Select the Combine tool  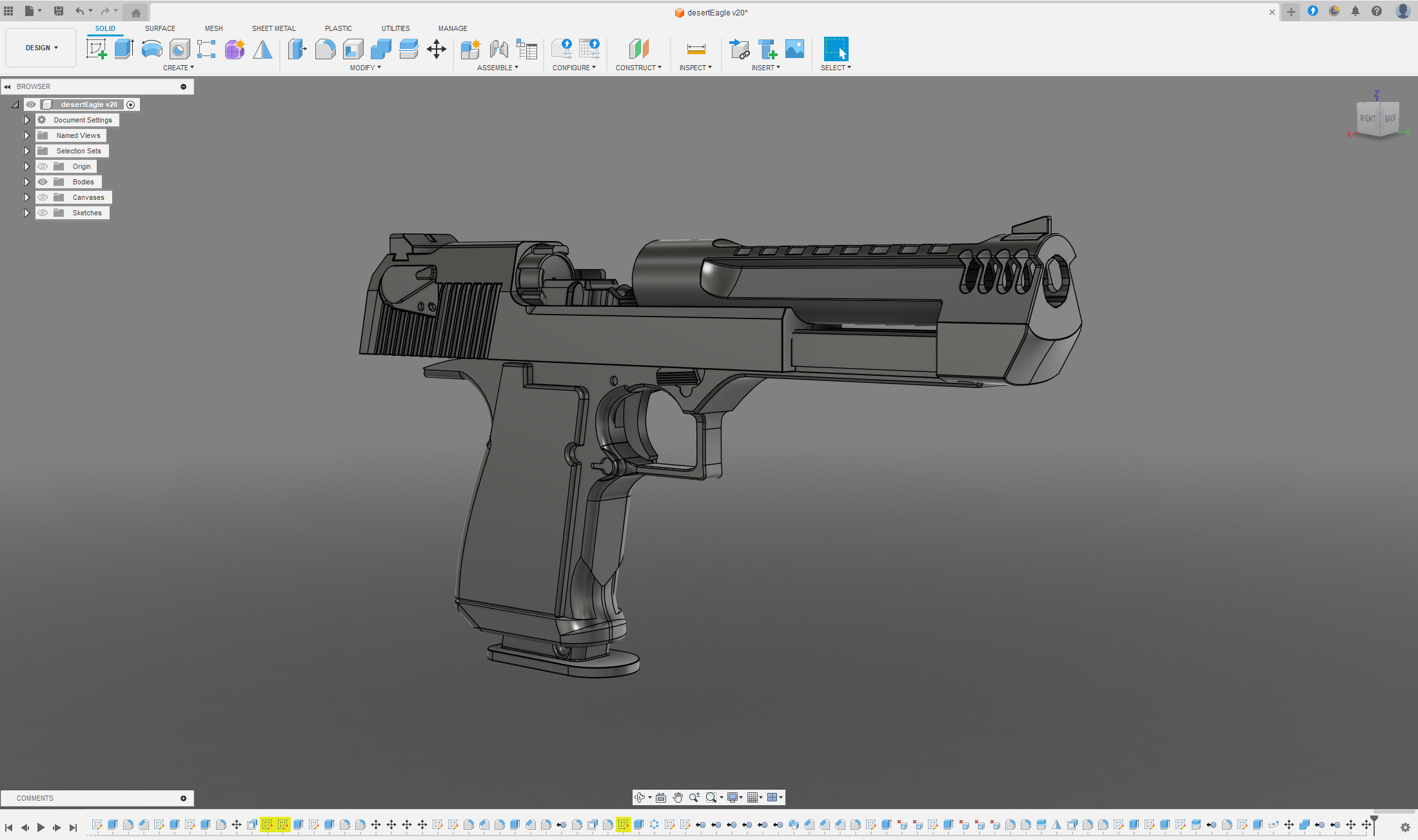(x=381, y=49)
